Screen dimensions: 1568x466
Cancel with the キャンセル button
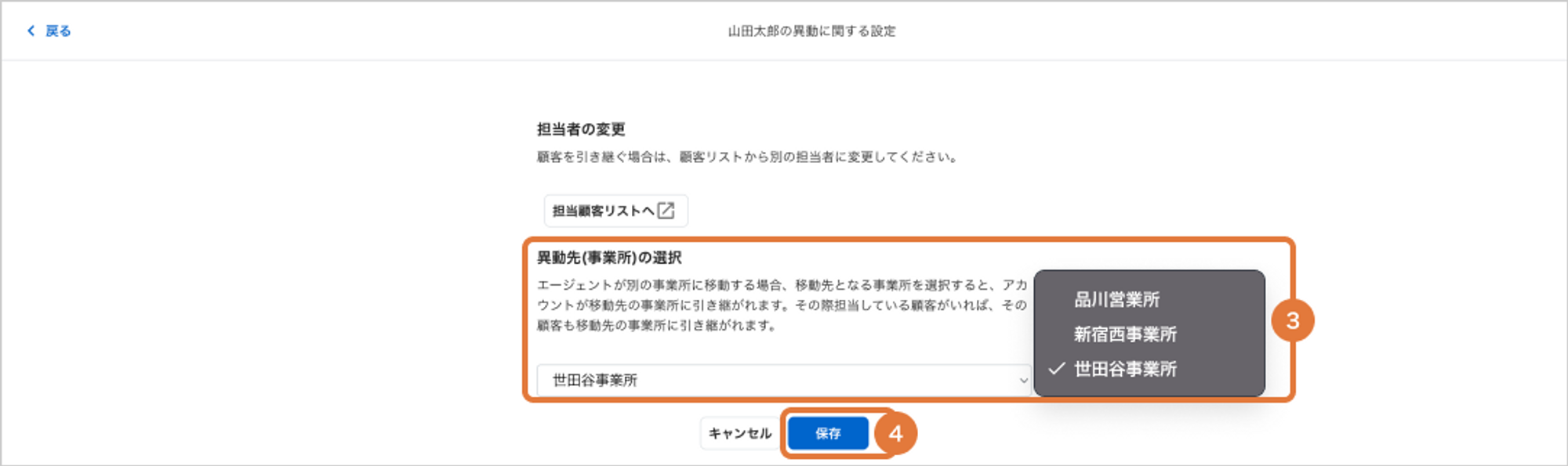[x=739, y=433]
